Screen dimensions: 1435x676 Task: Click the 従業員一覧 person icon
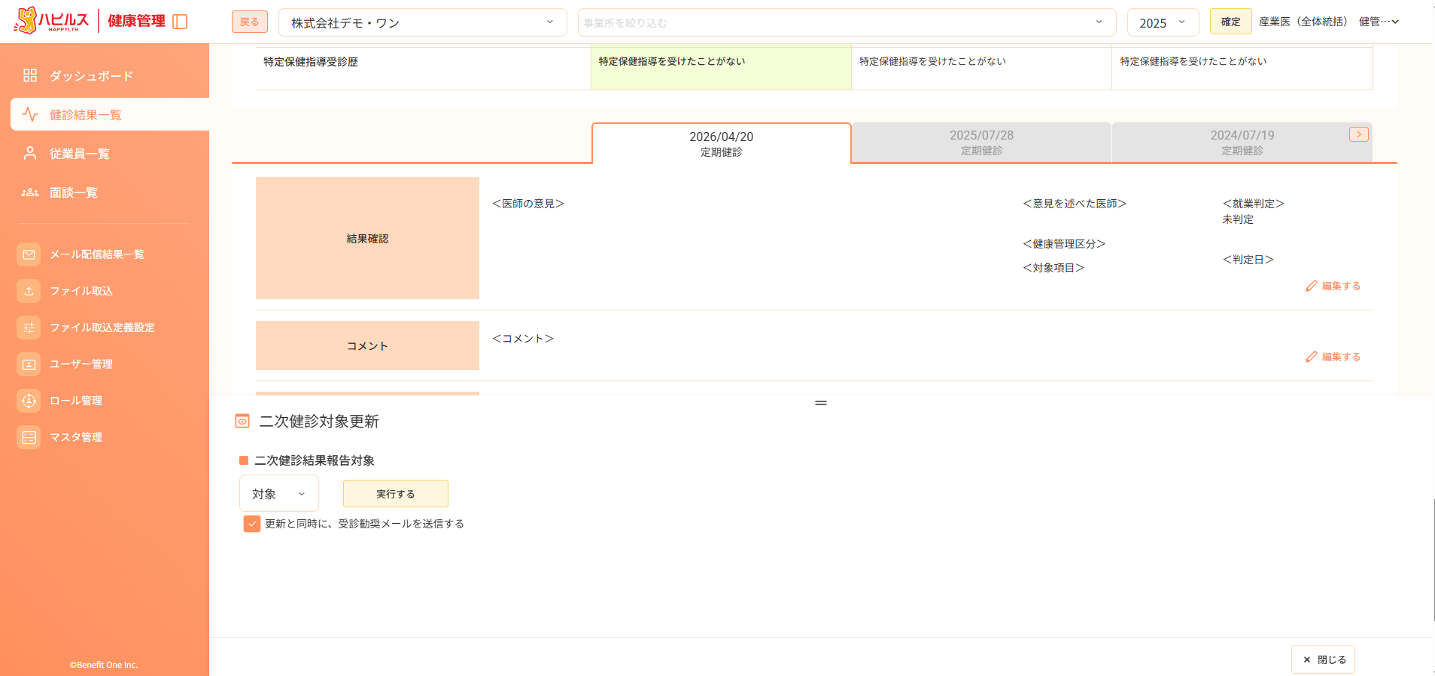pyautogui.click(x=30, y=153)
